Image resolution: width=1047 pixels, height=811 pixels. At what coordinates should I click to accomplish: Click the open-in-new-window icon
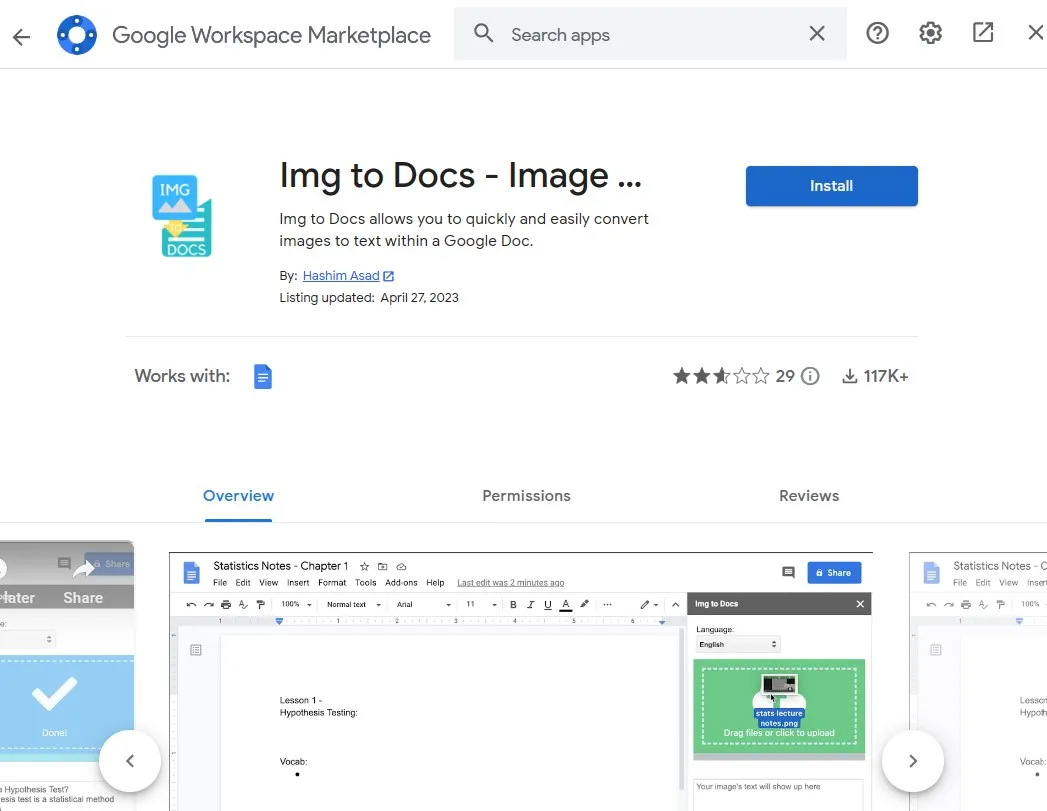pyautogui.click(x=982, y=33)
